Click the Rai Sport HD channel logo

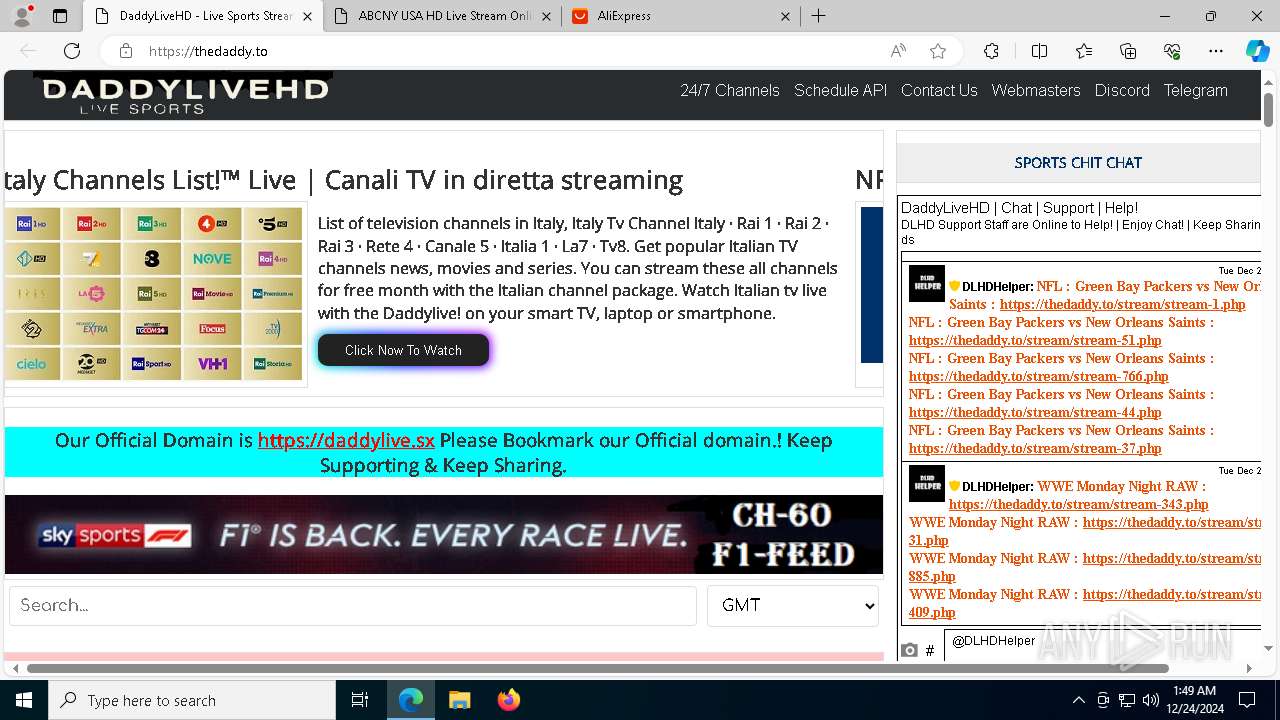coord(152,363)
